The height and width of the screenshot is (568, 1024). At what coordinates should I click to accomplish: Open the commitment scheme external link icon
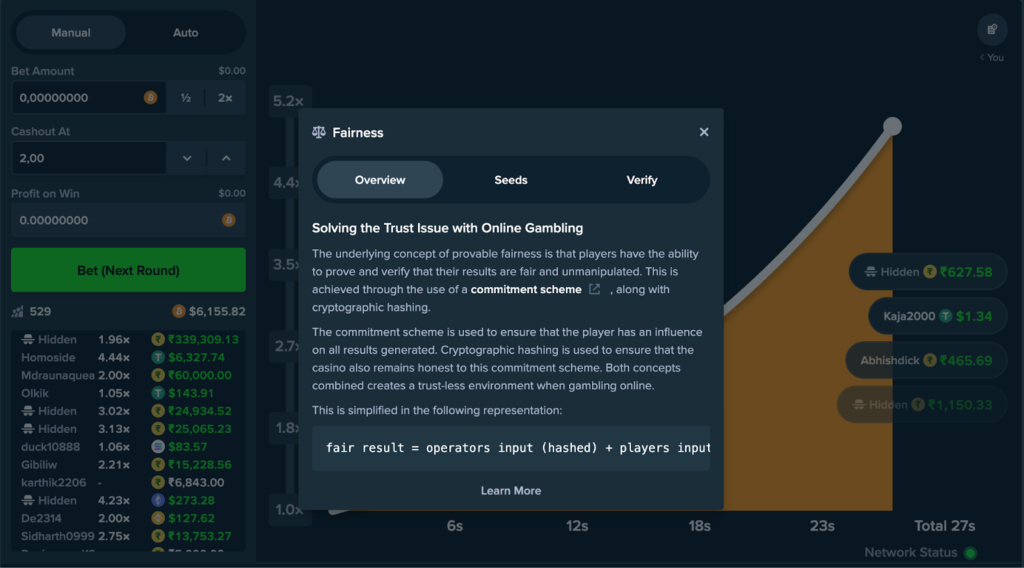(595, 290)
